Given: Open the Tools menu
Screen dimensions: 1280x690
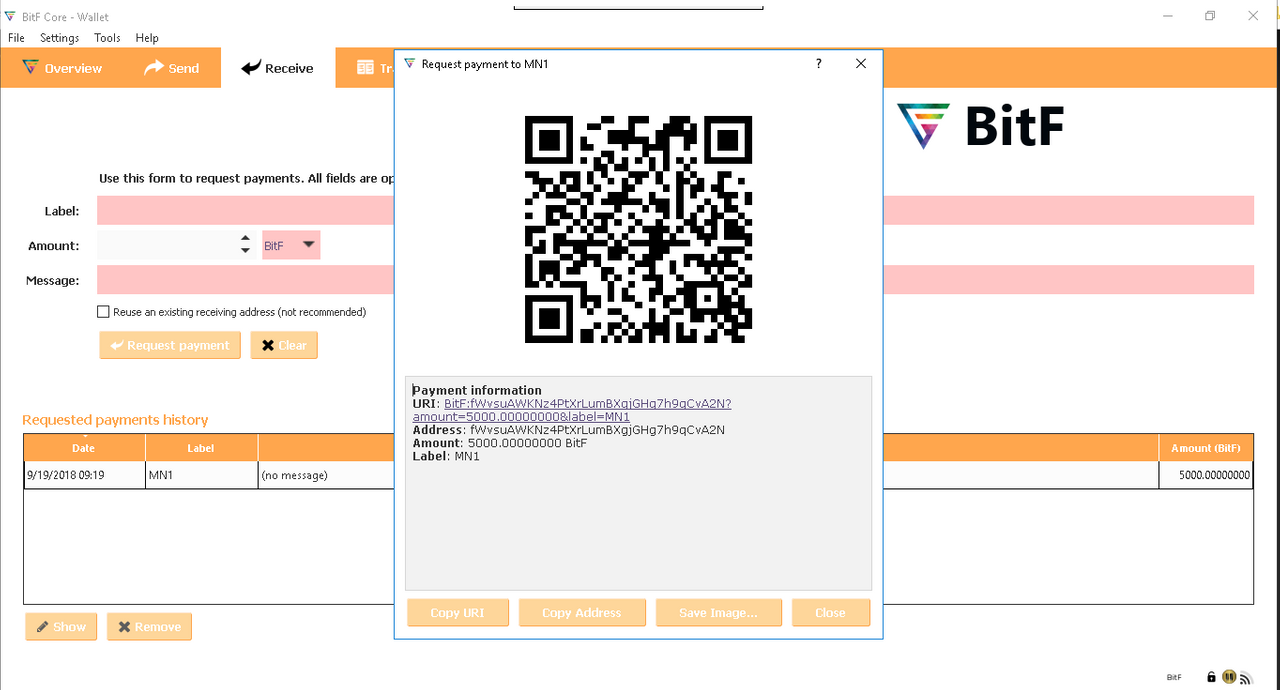Looking at the screenshot, I should (x=107, y=38).
